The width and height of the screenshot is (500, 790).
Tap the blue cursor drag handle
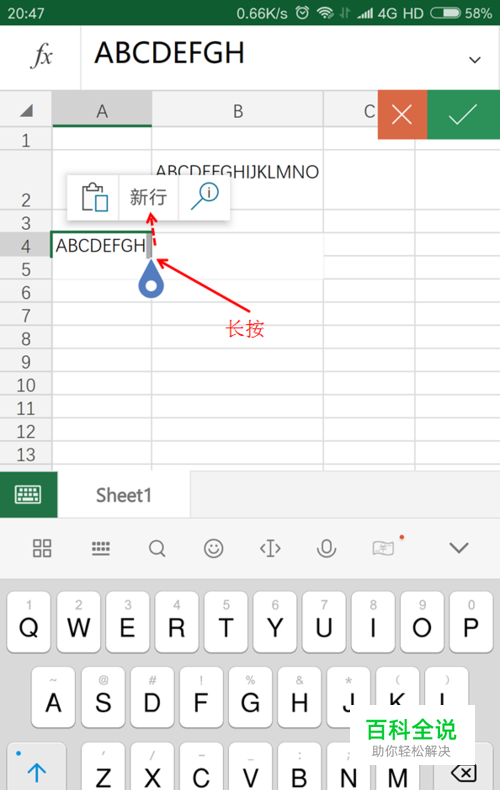click(x=151, y=279)
